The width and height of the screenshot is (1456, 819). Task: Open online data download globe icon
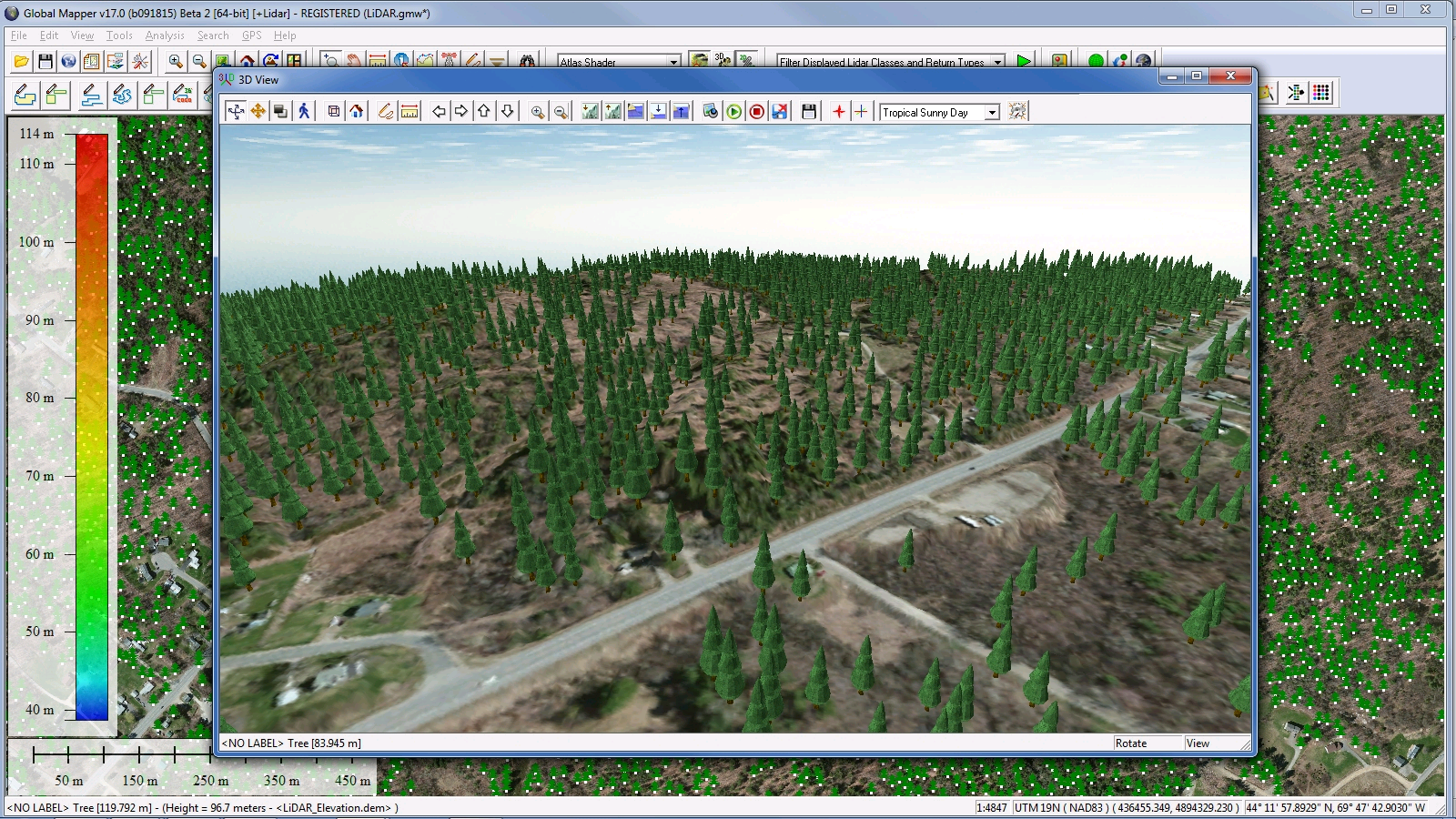click(68, 61)
